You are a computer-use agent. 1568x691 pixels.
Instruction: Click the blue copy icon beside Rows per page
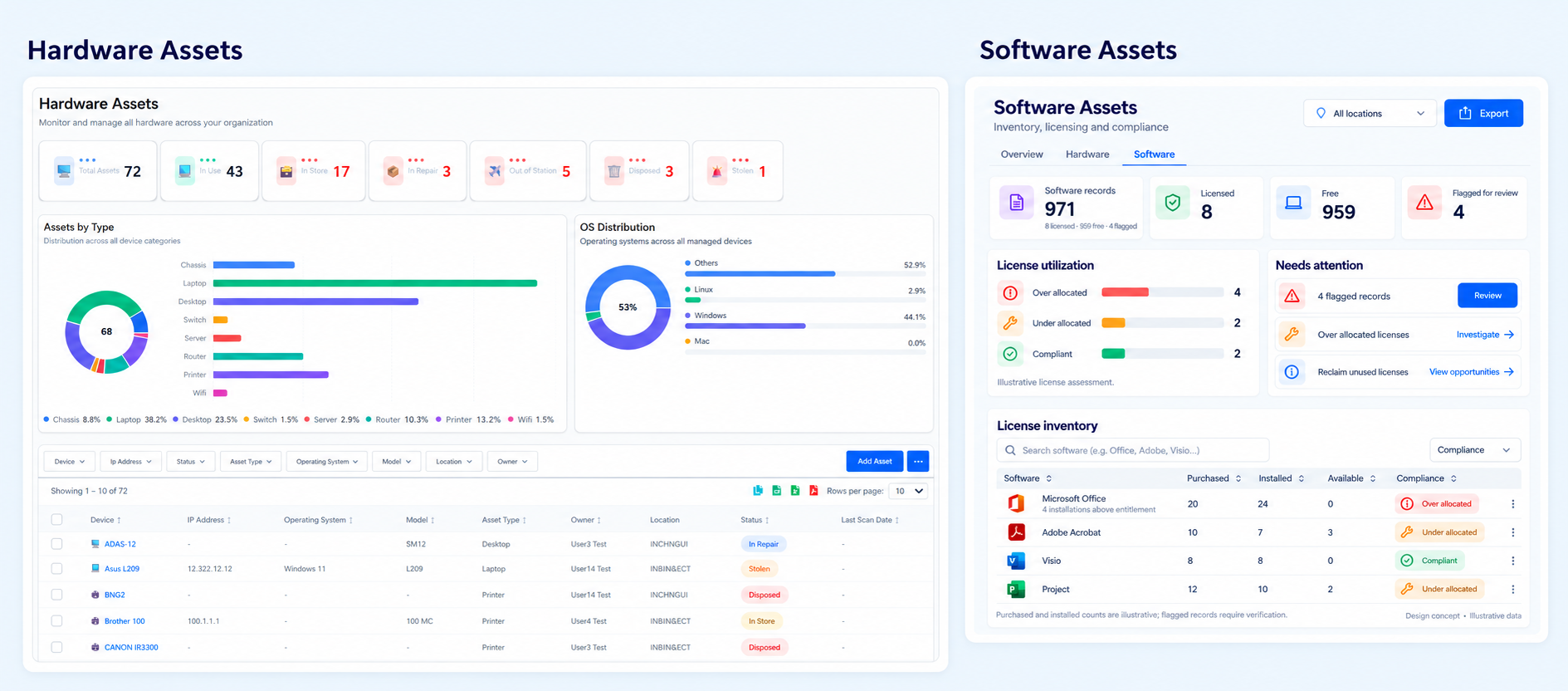(x=758, y=491)
